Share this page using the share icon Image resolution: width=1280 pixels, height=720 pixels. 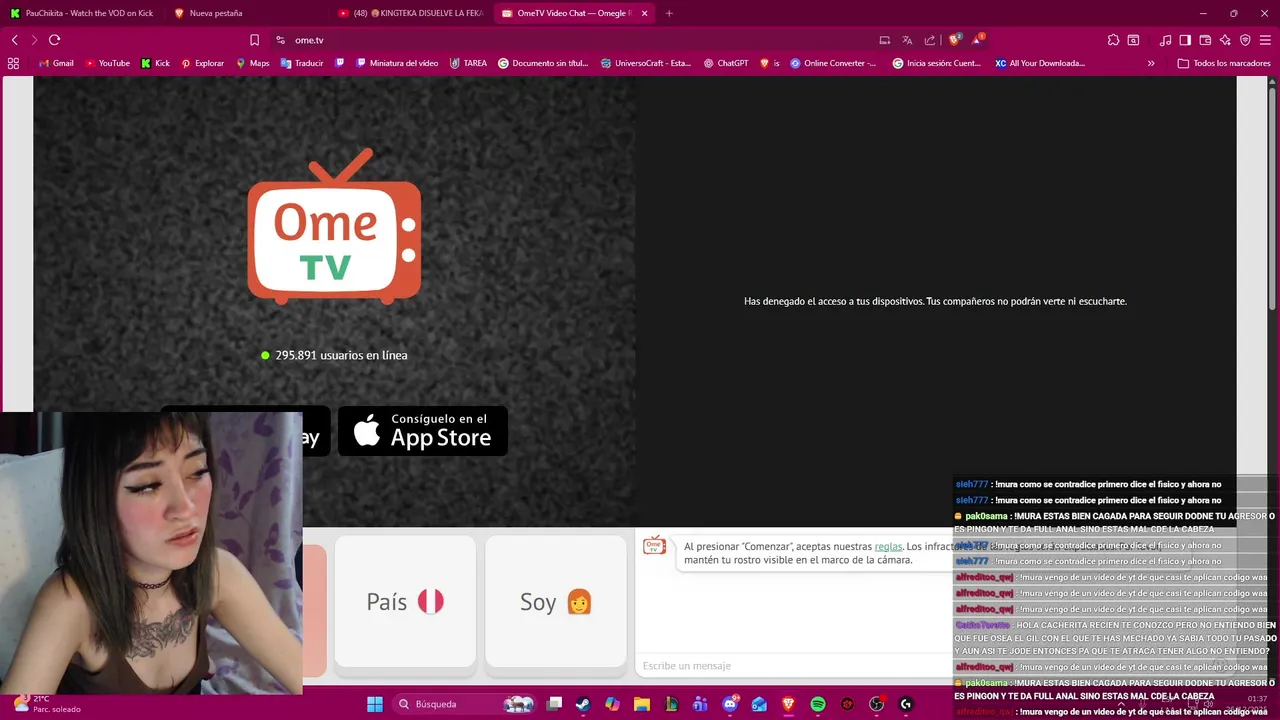(x=930, y=40)
